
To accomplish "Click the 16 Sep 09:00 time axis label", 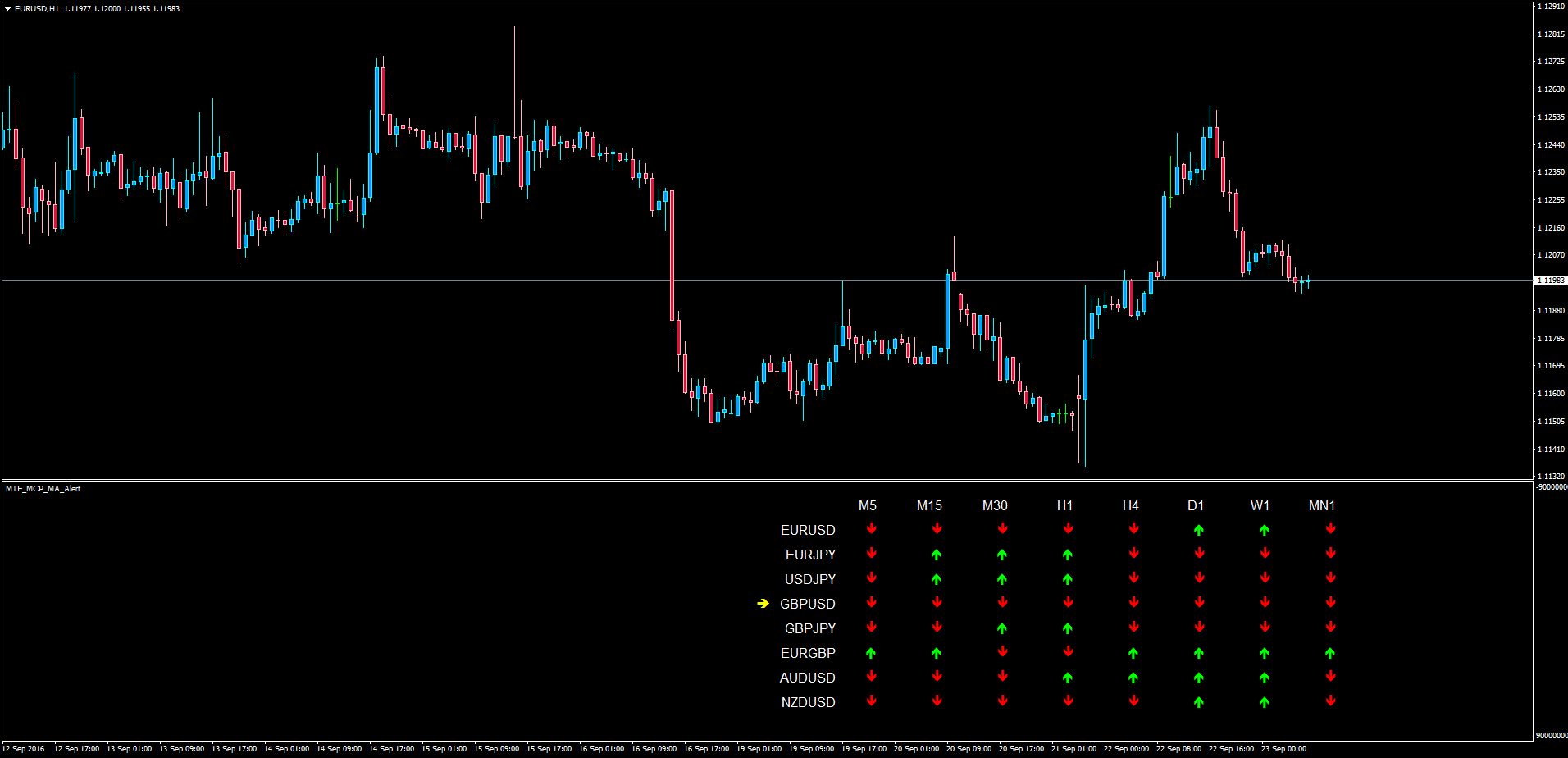I will point(654,749).
